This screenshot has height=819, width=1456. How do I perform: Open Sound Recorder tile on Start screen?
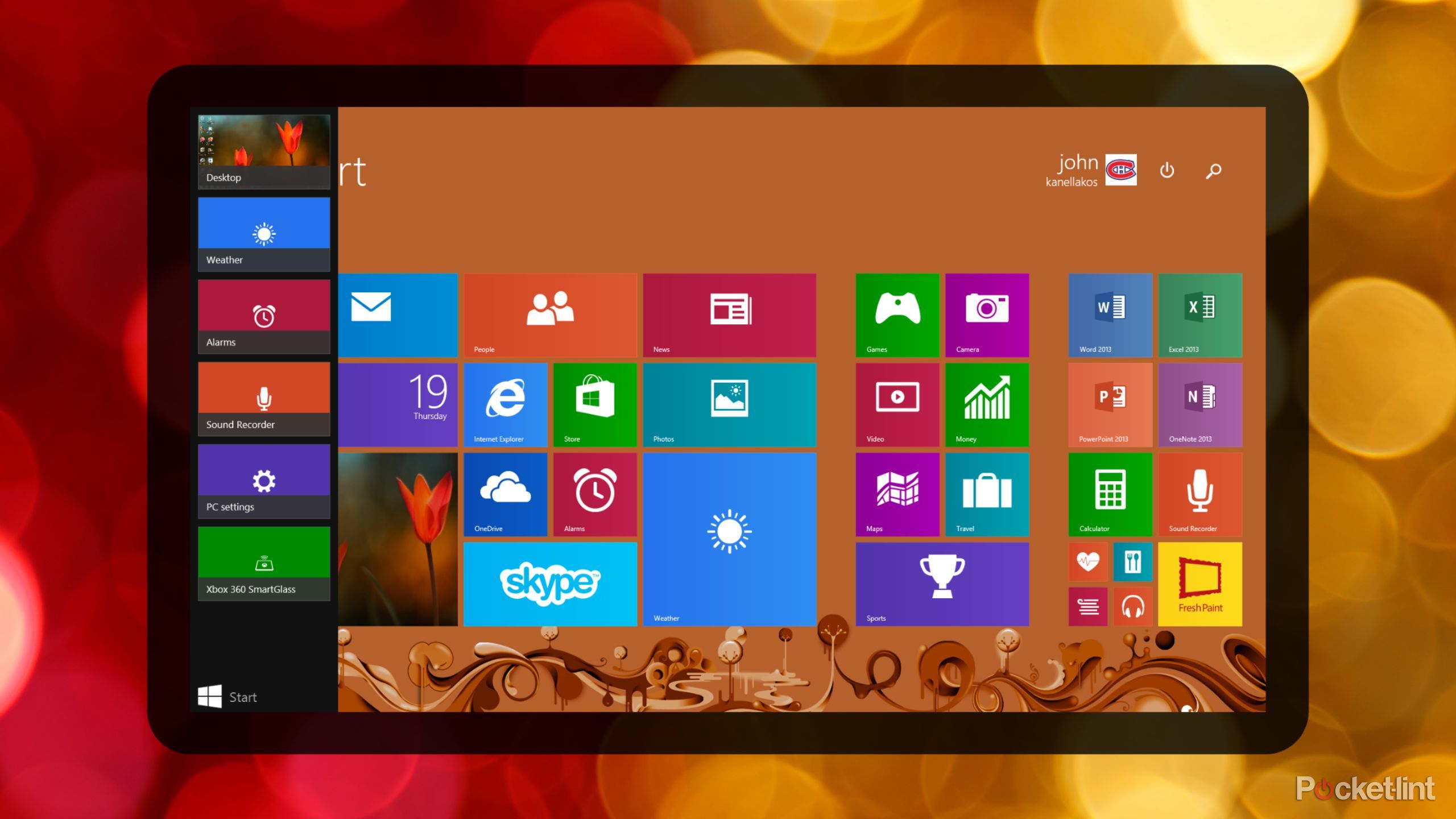(1200, 494)
